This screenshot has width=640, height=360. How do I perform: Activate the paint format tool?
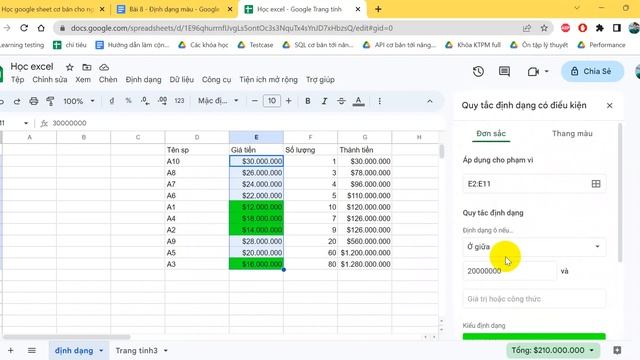pyautogui.click(x=50, y=101)
